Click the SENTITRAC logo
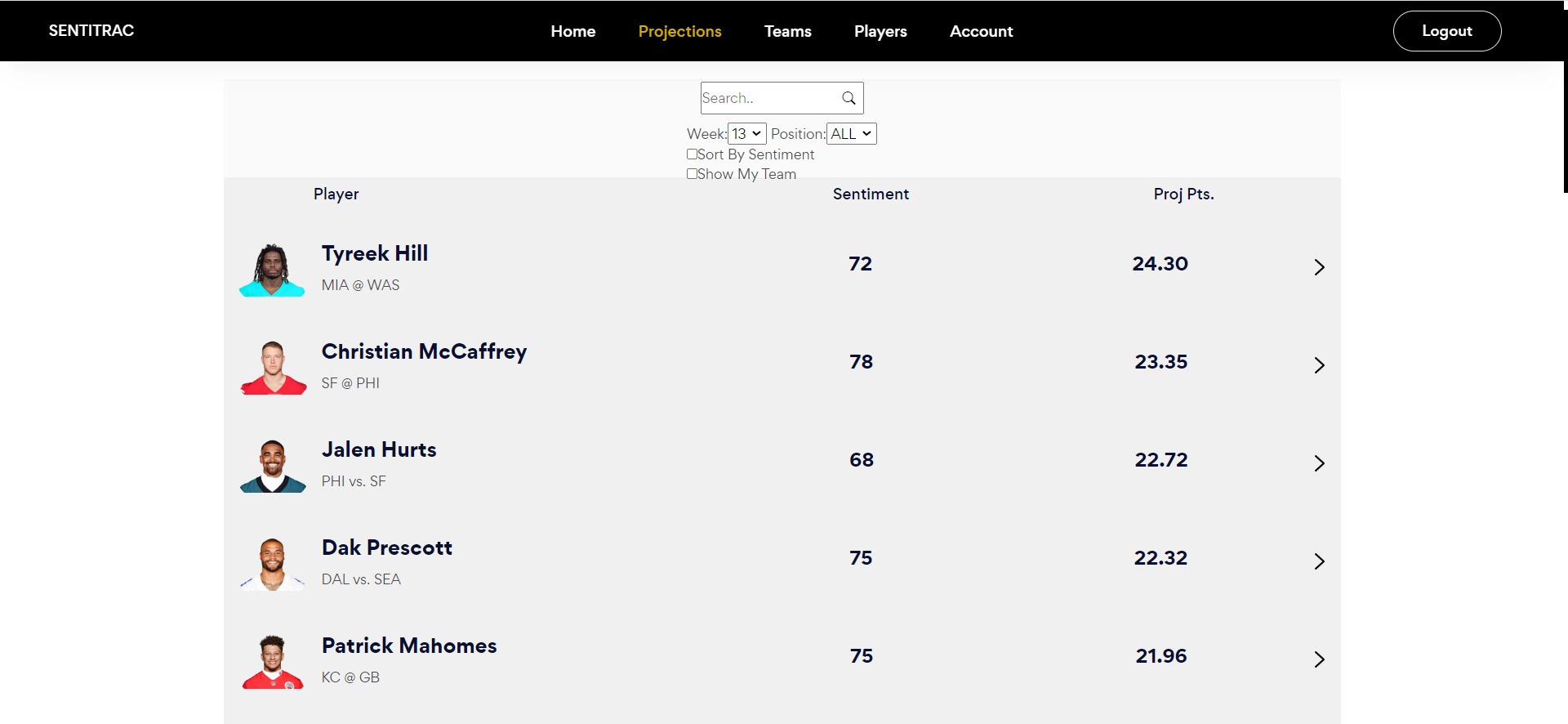1568x724 pixels. coord(91,31)
